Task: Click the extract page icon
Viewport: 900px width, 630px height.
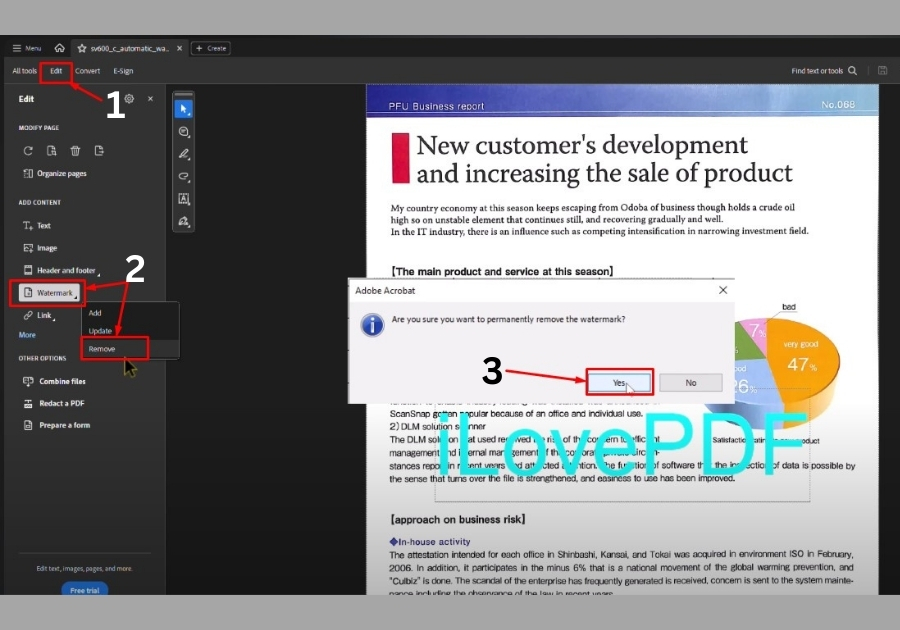Action: [x=52, y=151]
